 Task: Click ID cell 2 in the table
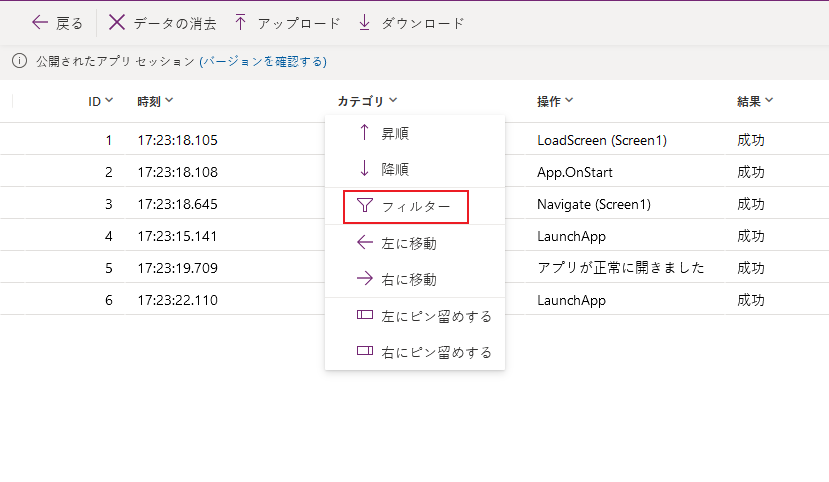108,172
